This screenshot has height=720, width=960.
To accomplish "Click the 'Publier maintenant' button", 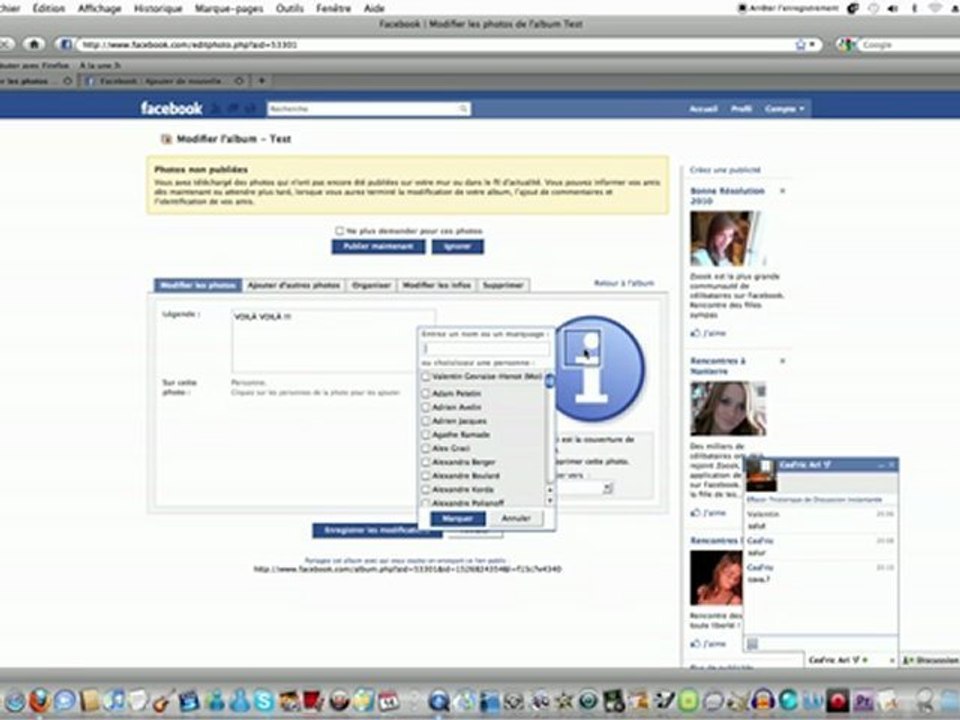I will 378,247.
